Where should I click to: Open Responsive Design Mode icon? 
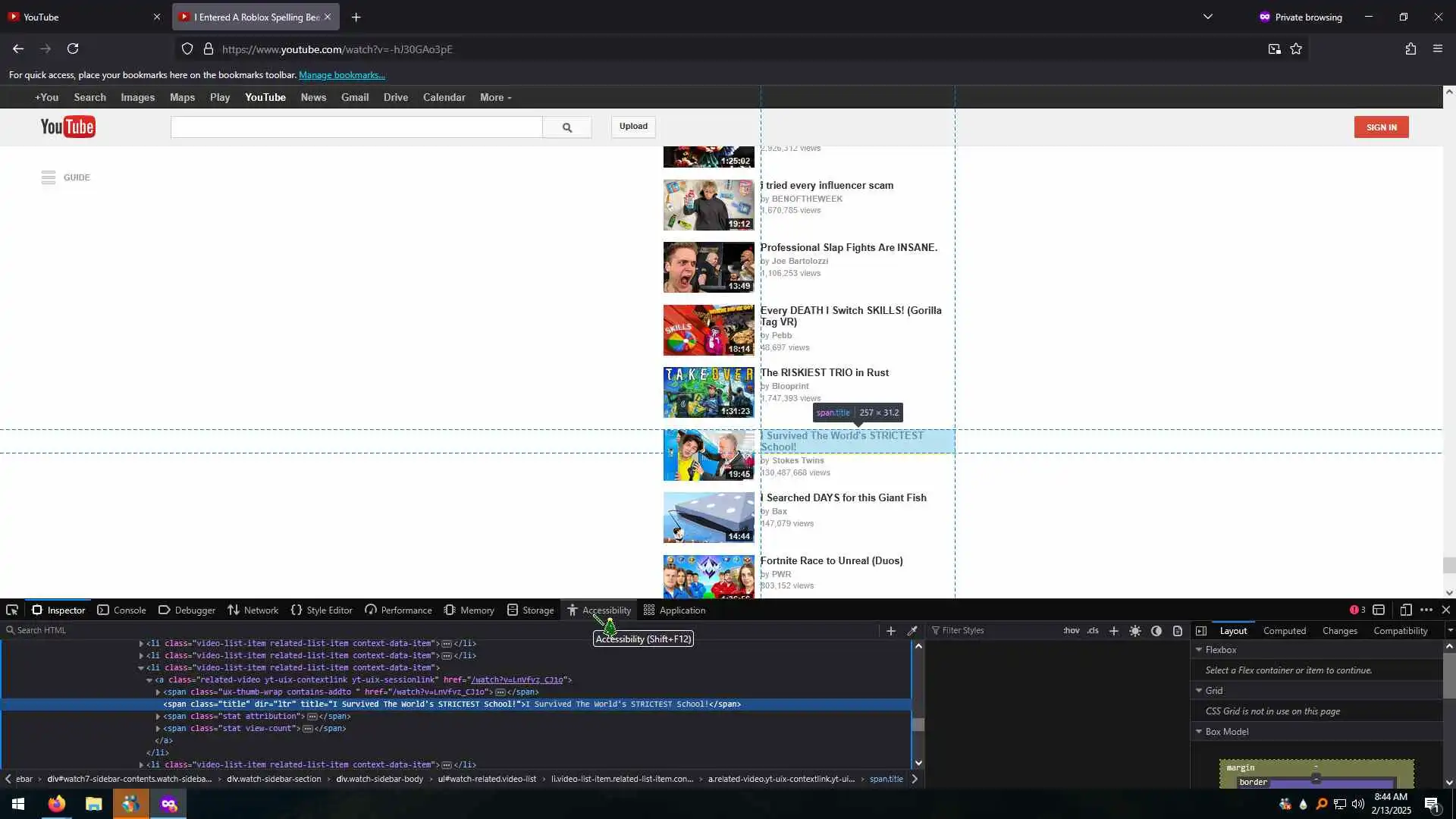(x=1405, y=610)
